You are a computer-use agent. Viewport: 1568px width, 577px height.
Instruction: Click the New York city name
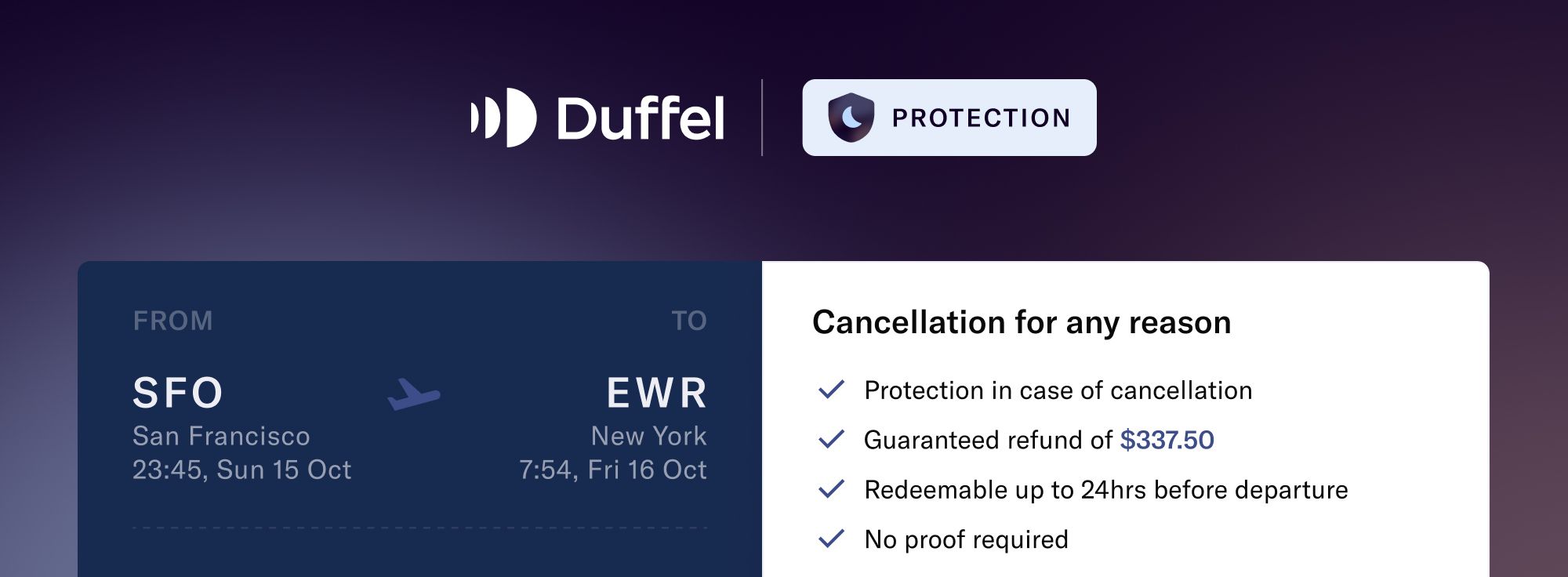pos(648,436)
